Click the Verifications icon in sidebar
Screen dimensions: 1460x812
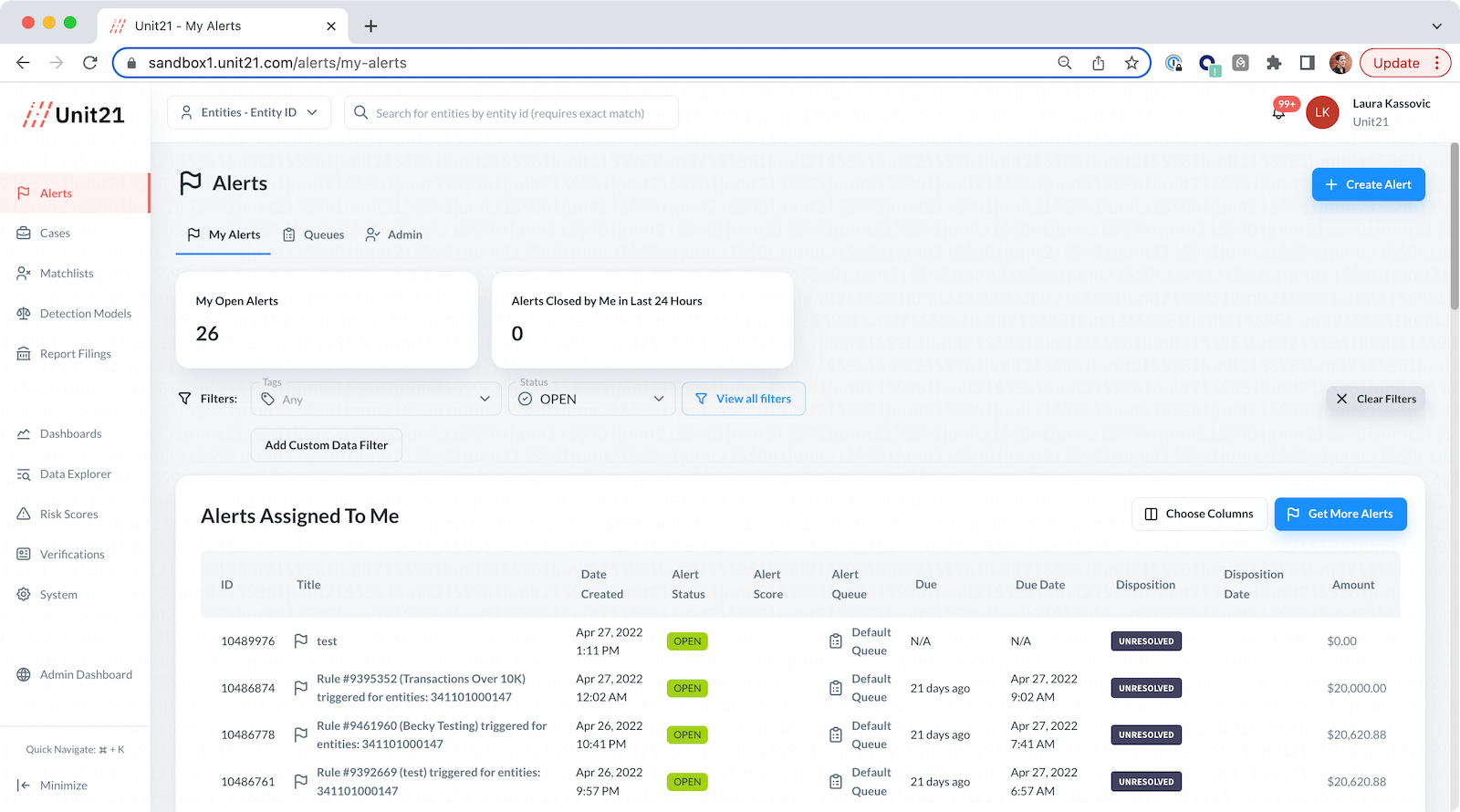point(24,555)
